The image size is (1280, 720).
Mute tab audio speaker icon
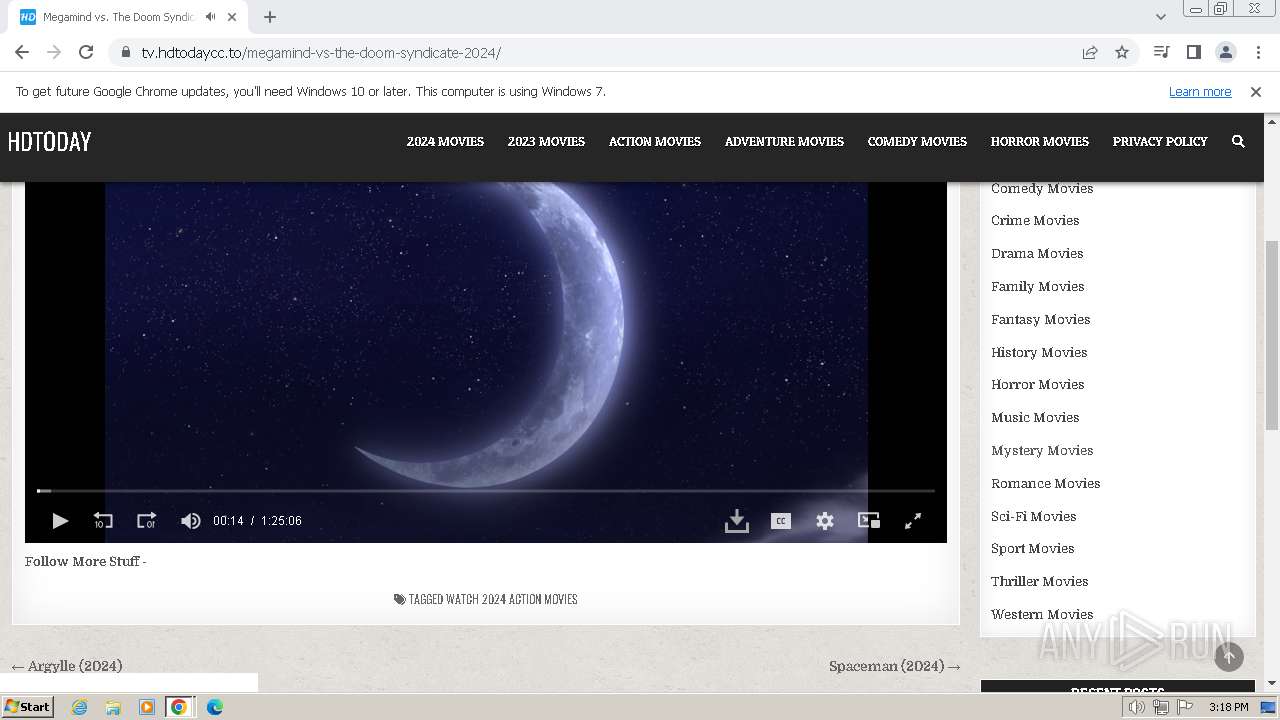click(x=210, y=17)
